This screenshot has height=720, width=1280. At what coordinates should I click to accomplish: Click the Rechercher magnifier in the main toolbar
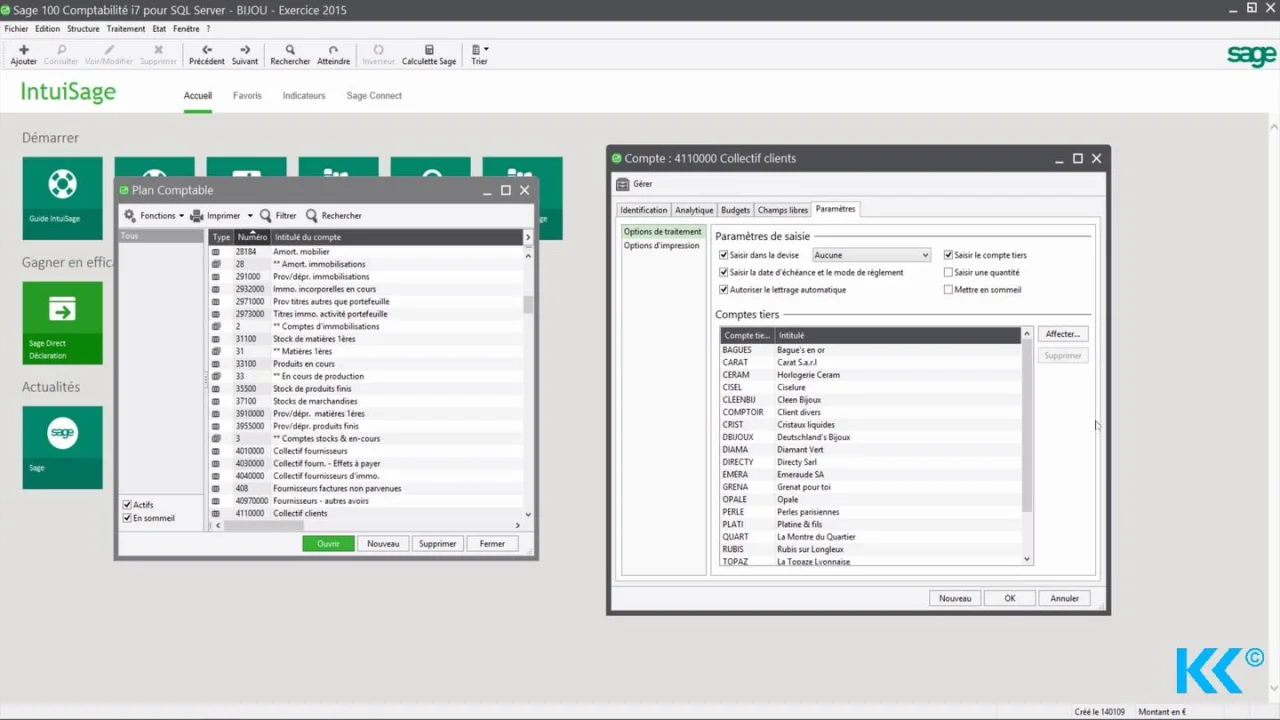tap(290, 50)
